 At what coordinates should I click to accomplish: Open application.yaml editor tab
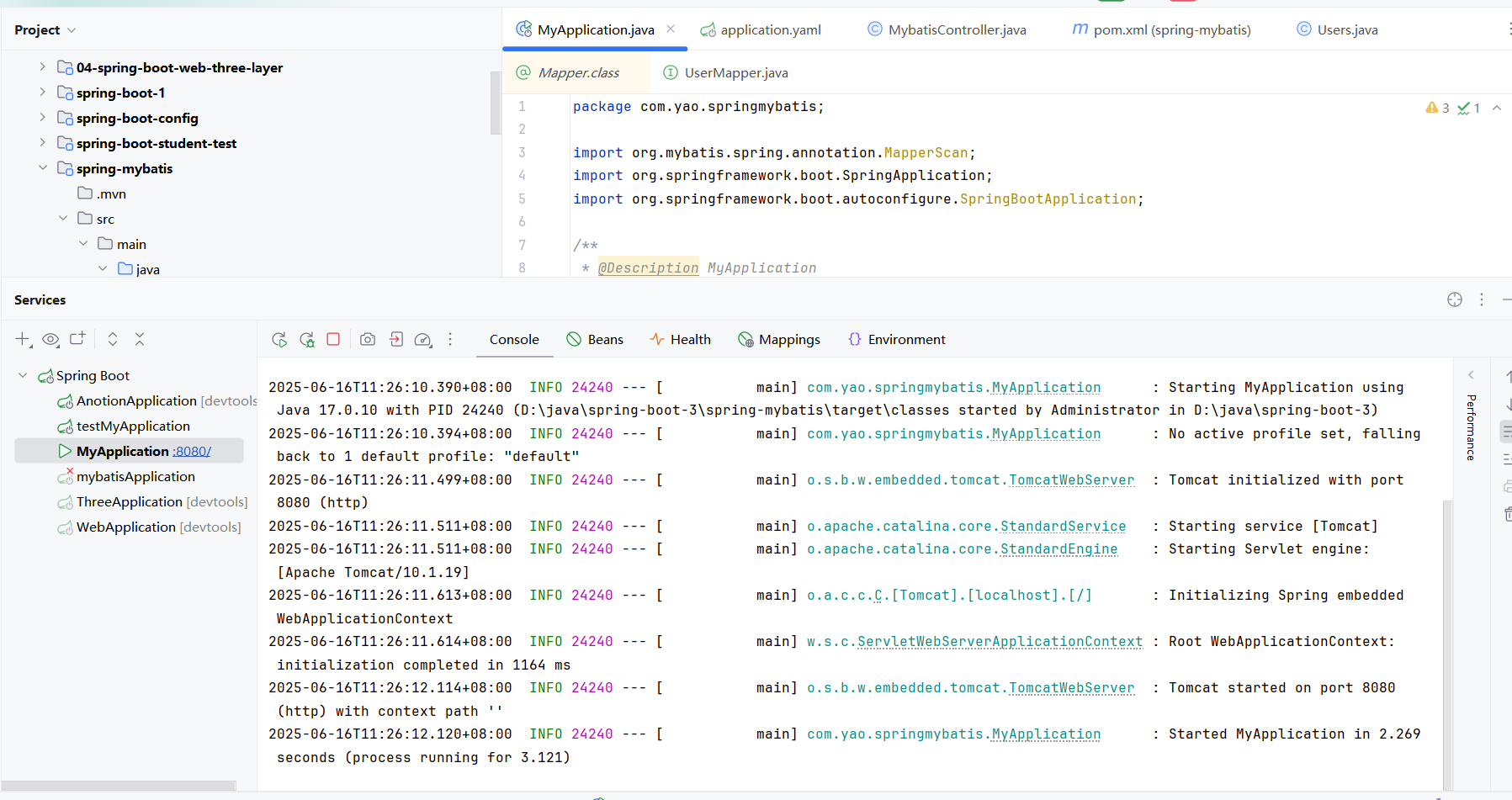(x=761, y=29)
